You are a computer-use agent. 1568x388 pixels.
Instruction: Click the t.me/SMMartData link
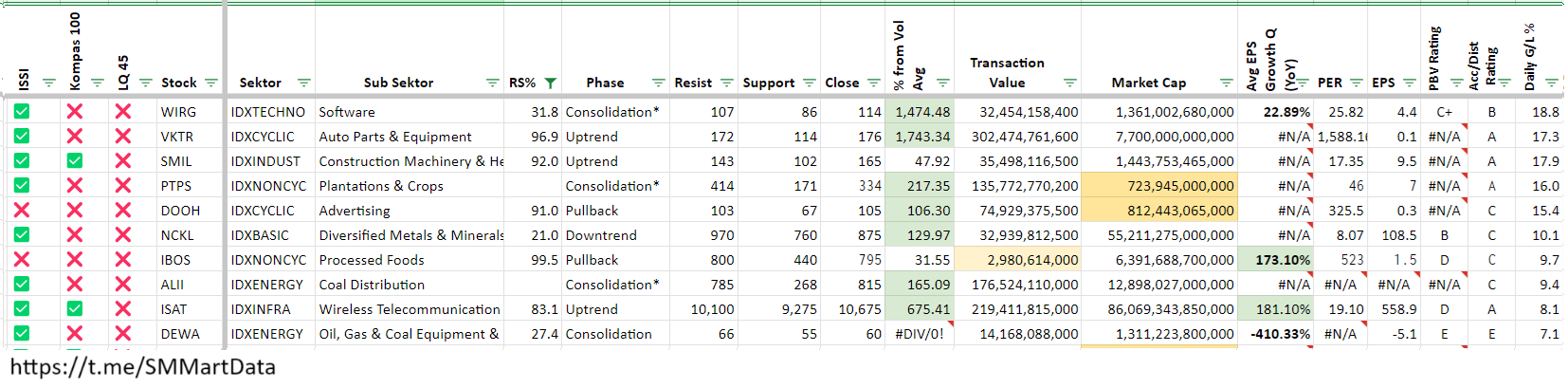pyautogui.click(x=143, y=367)
